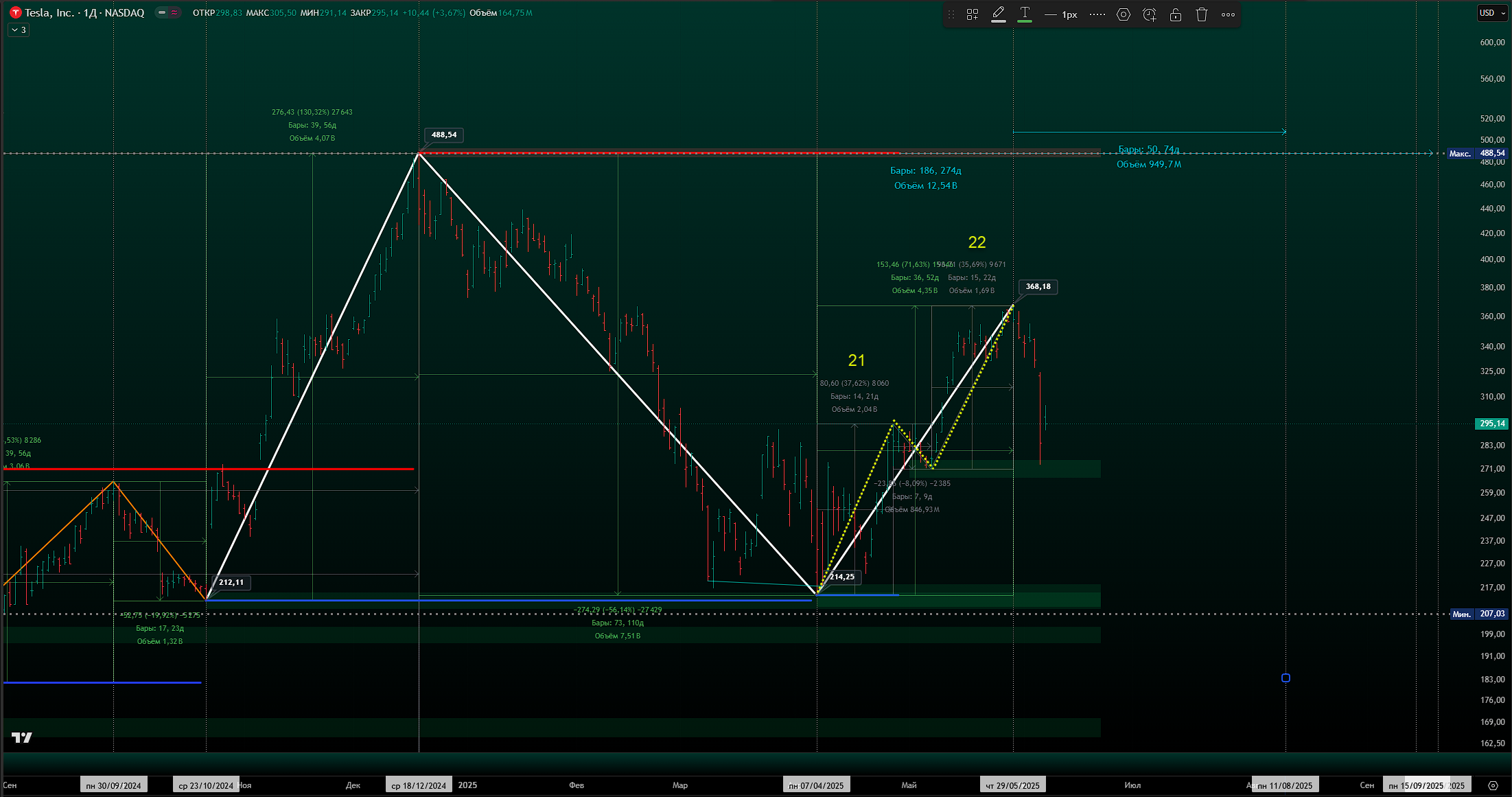Click date label пн 07/04/2025
The height and width of the screenshot is (797, 1512).
click(x=816, y=785)
